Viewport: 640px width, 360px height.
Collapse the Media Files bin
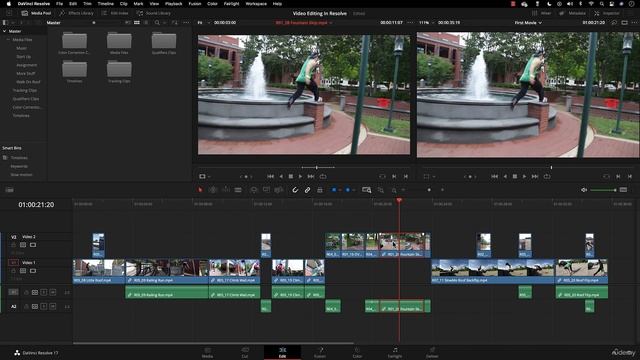(x=8, y=40)
